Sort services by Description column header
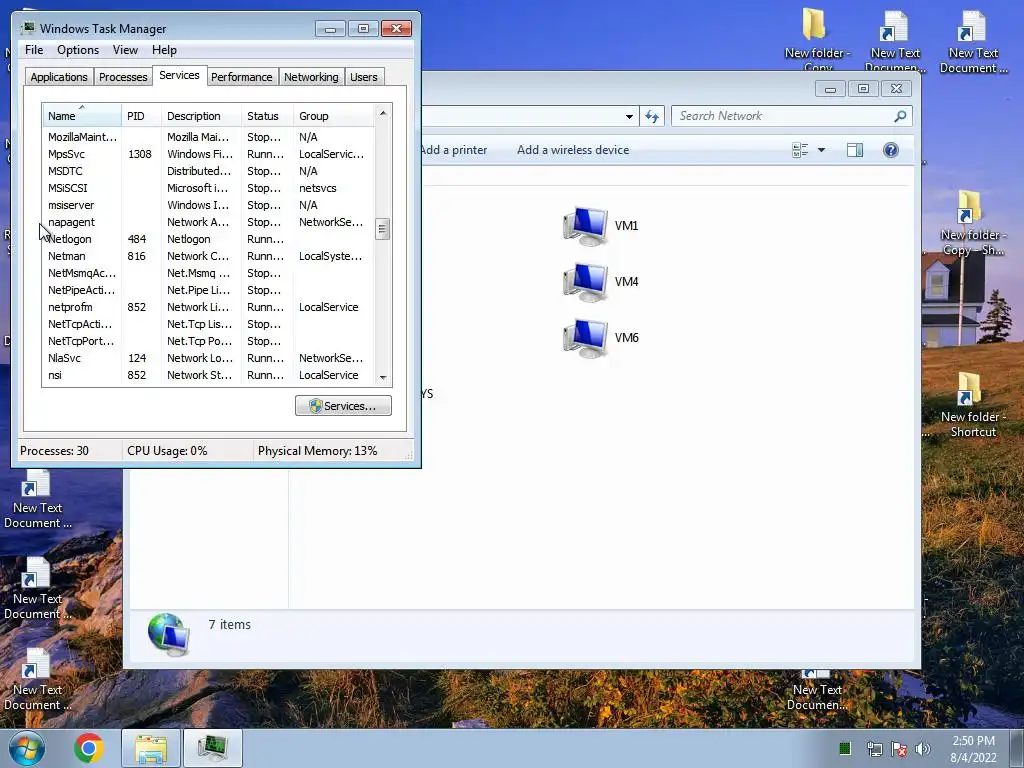Screen dimensions: 1024x768 tap(201, 116)
